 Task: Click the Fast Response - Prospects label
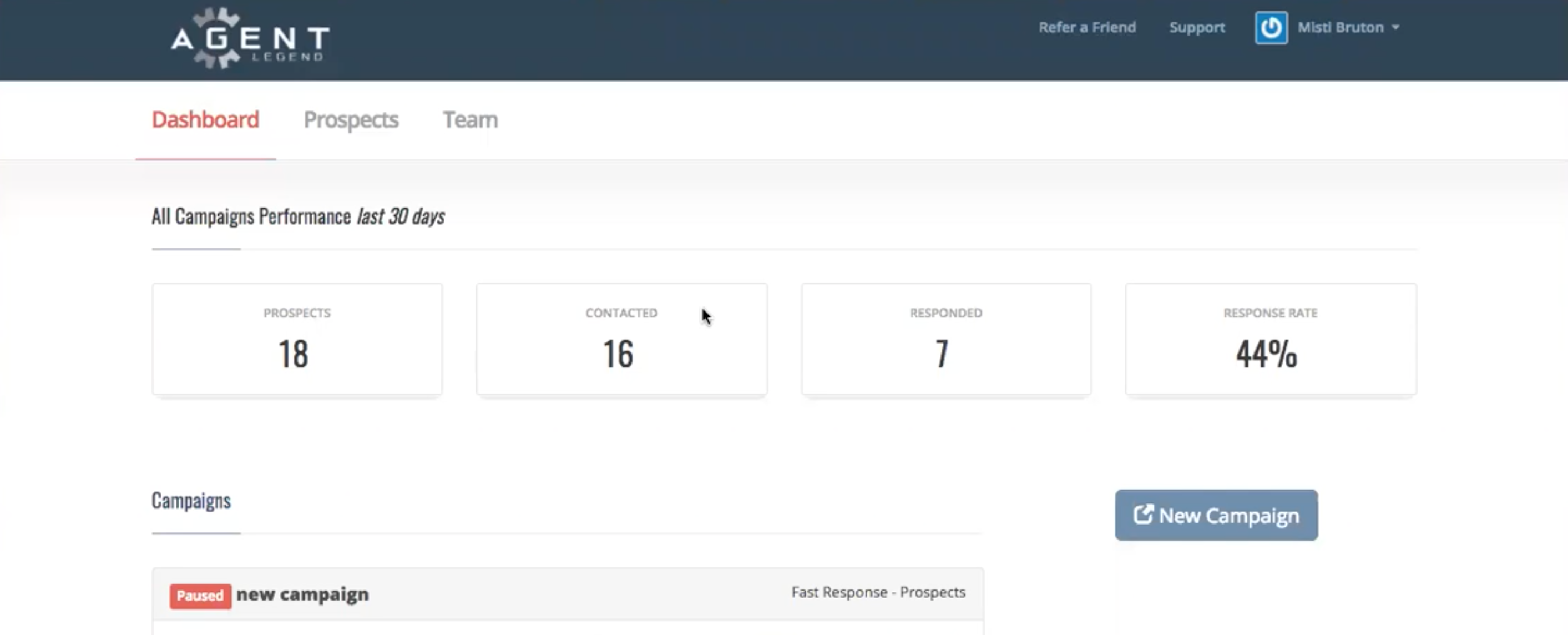point(878,592)
